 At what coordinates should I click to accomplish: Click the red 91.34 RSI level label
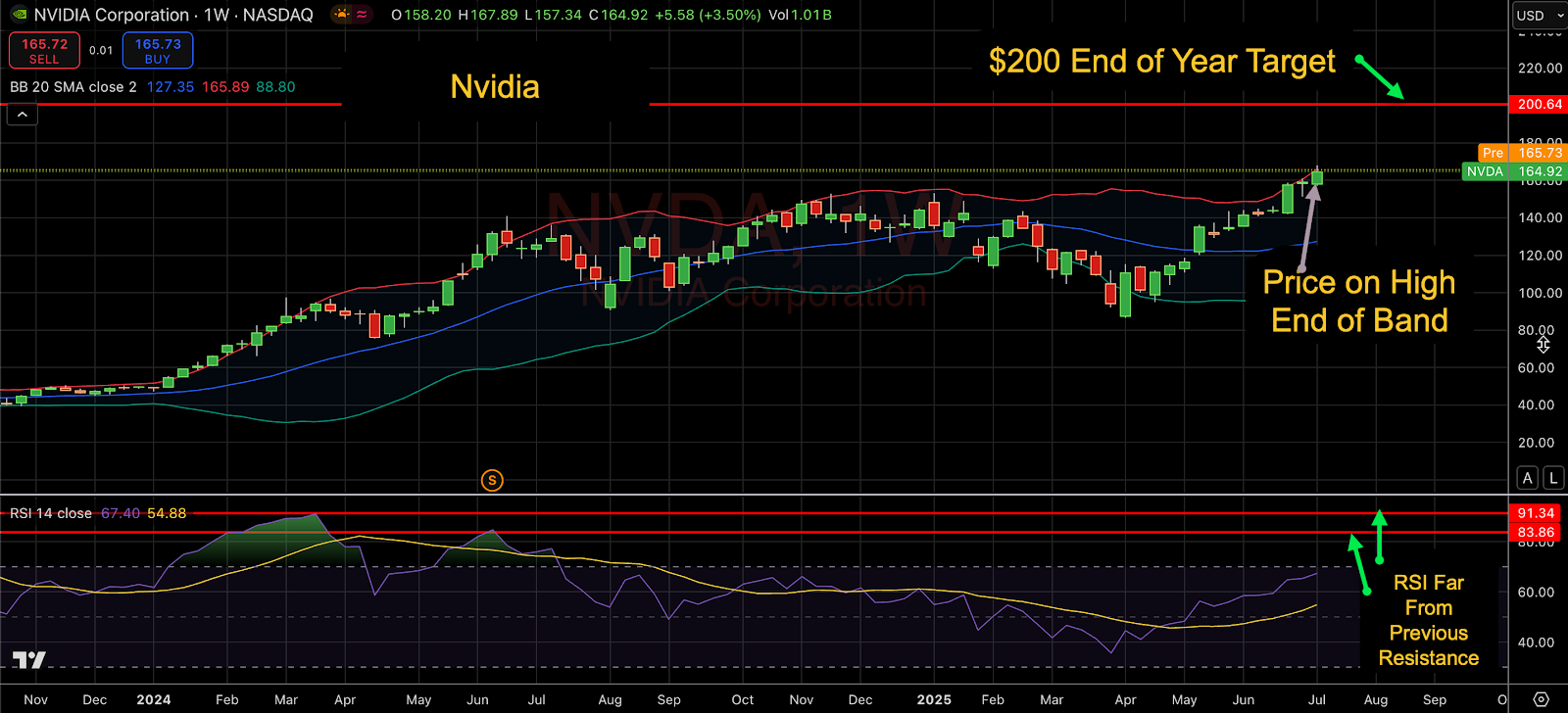coord(1537,513)
